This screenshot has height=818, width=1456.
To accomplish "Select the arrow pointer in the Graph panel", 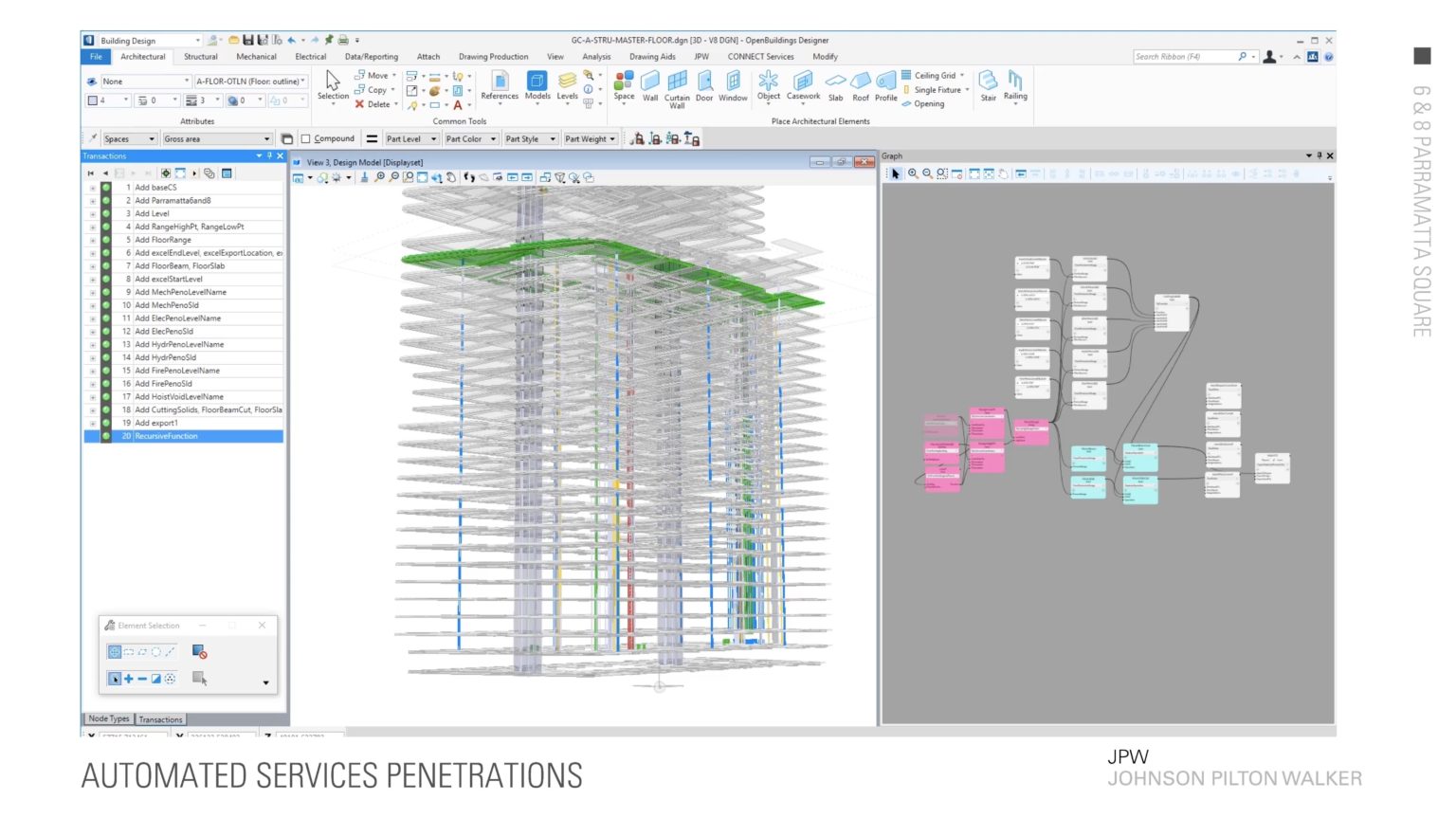I will [x=893, y=174].
